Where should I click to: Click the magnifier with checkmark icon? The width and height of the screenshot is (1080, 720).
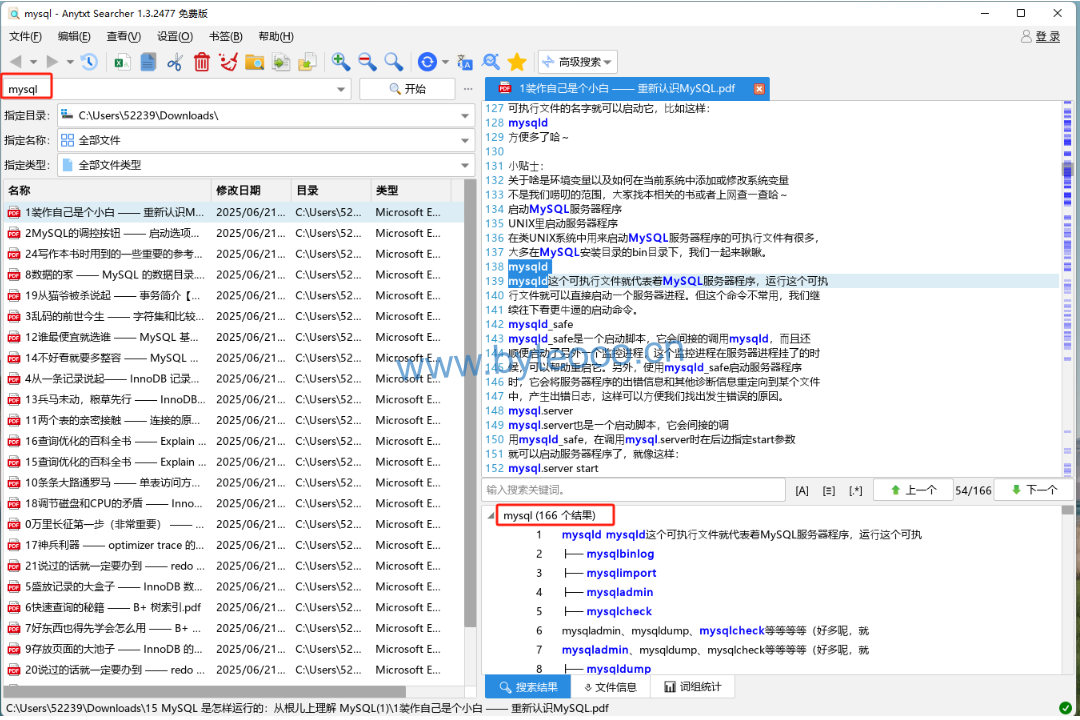(x=491, y=62)
